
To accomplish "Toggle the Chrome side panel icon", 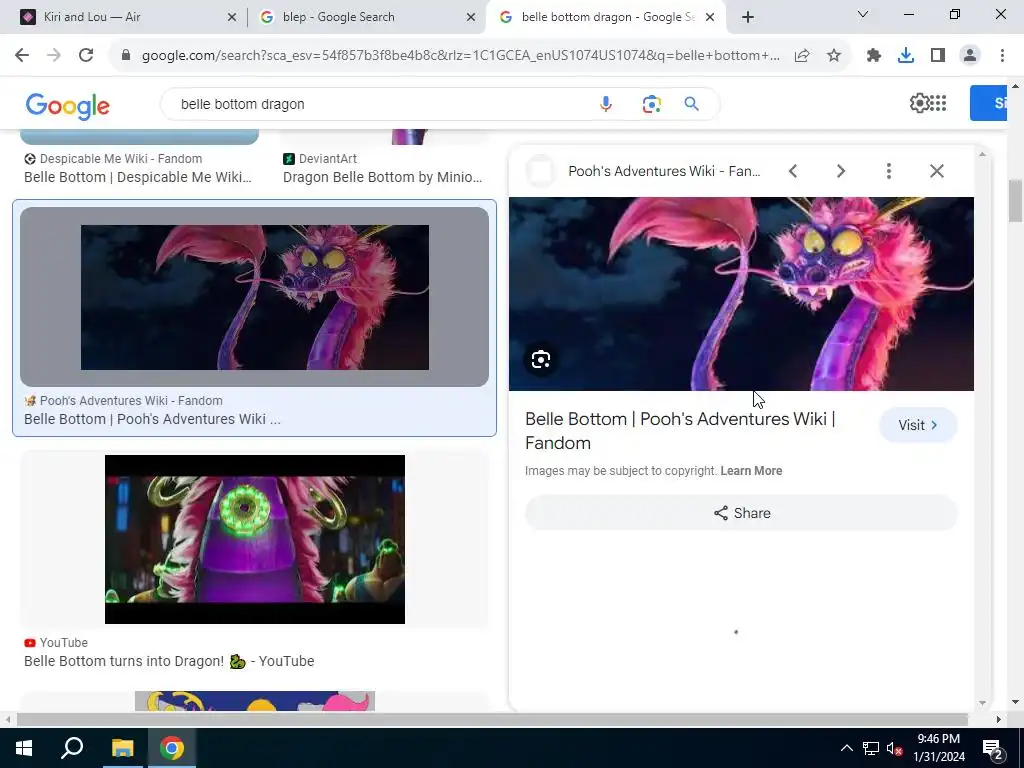I will [938, 56].
